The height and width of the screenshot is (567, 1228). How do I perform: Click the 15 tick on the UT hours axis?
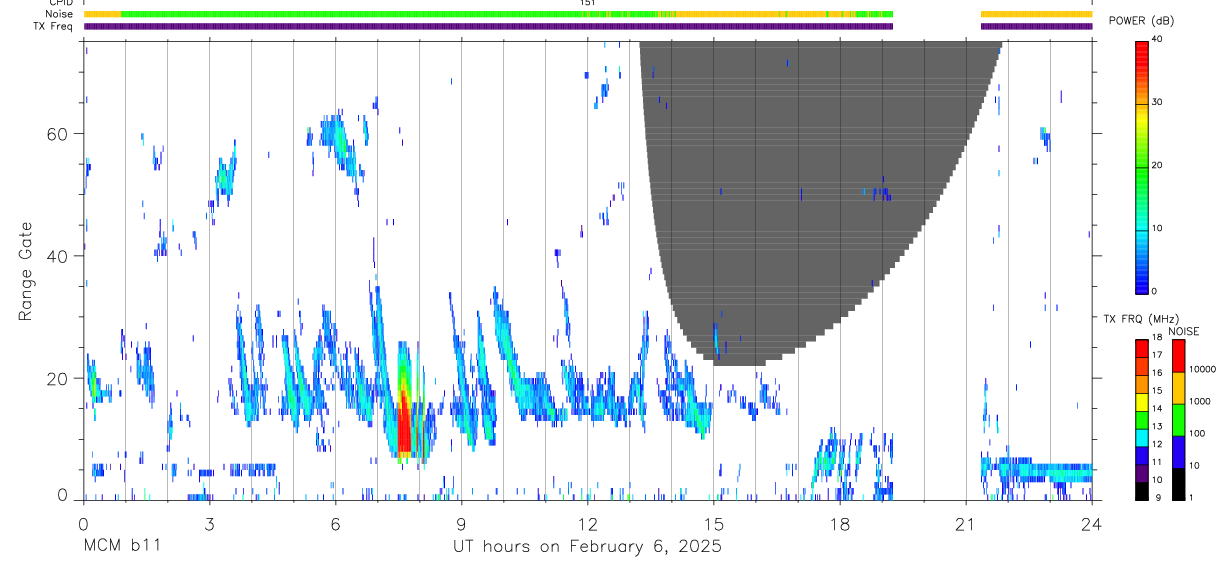point(714,523)
